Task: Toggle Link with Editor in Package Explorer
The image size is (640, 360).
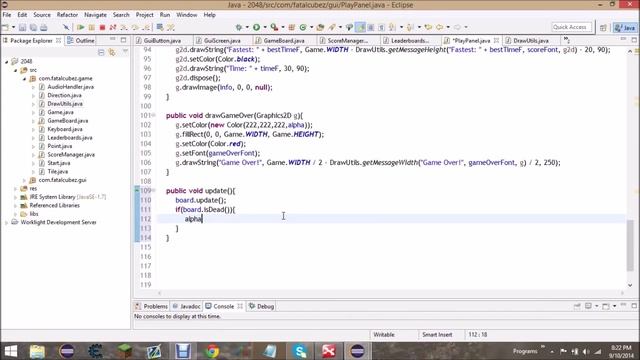Action: pyautogui.click(x=112, y=52)
